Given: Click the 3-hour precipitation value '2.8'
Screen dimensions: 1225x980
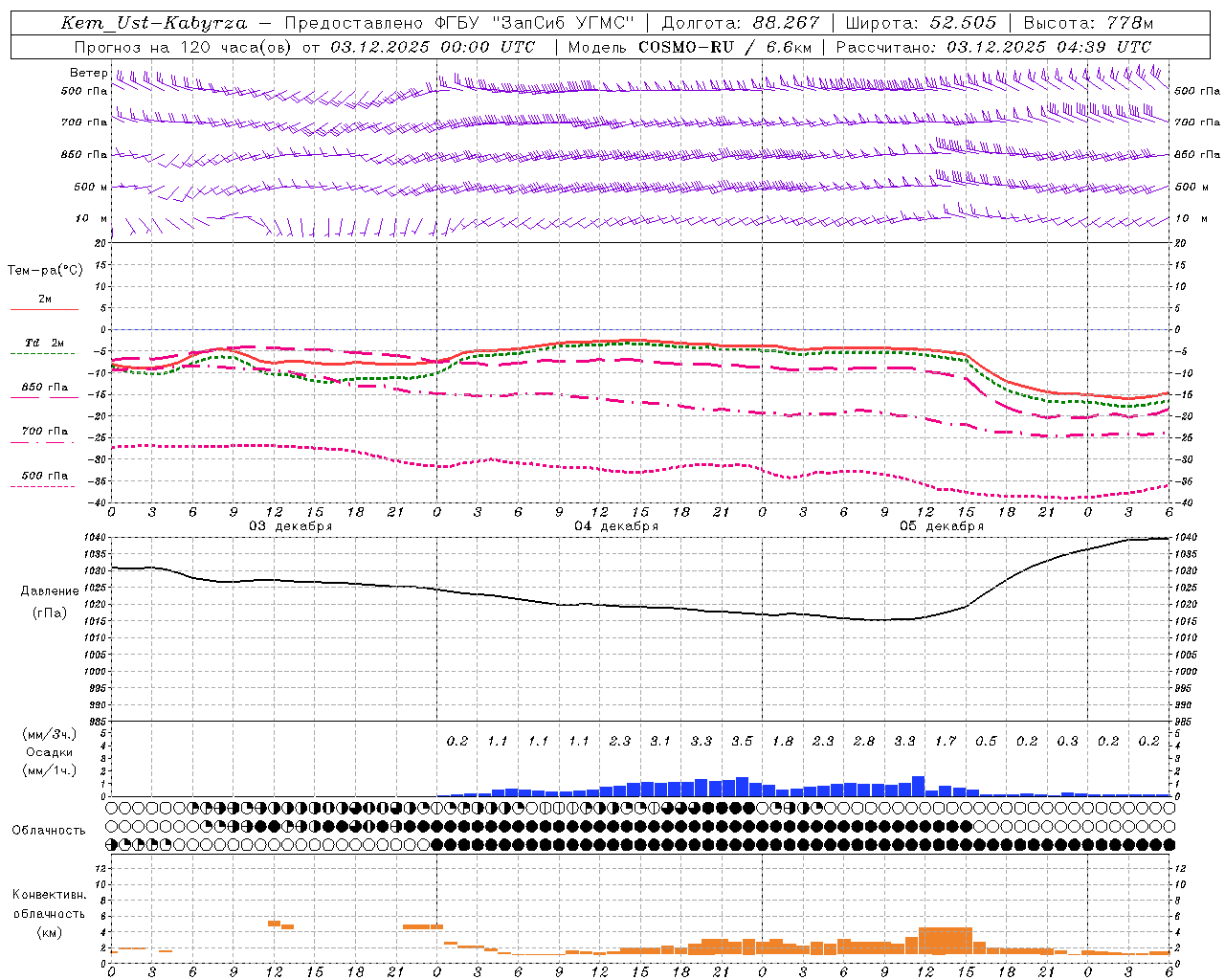Looking at the screenshot, I should point(864,741).
